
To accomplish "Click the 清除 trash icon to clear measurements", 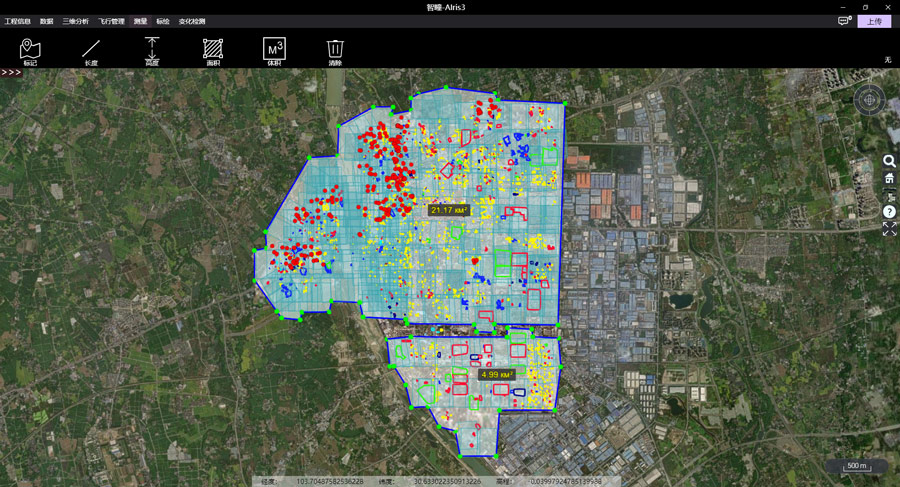I will 335,50.
